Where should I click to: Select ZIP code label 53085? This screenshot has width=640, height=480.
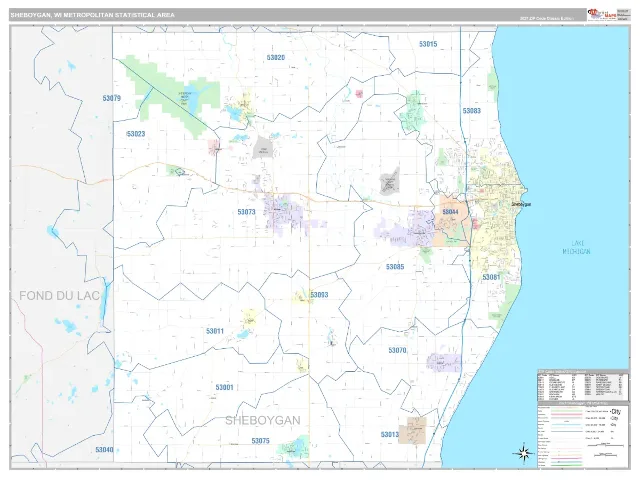pos(395,267)
